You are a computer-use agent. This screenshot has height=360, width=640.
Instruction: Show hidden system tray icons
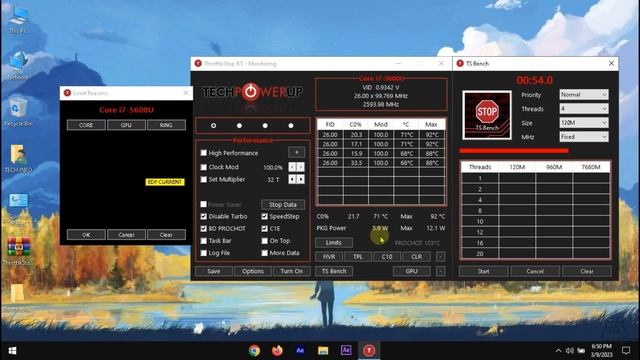tap(558, 351)
